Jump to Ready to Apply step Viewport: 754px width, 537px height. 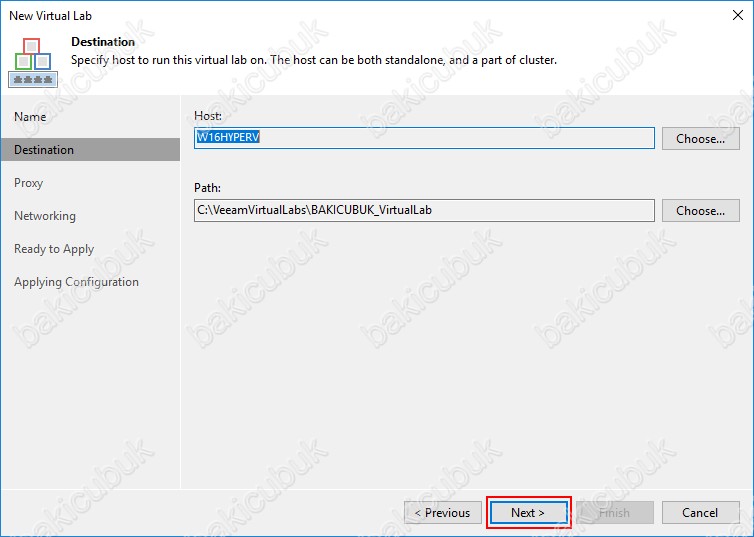point(54,249)
